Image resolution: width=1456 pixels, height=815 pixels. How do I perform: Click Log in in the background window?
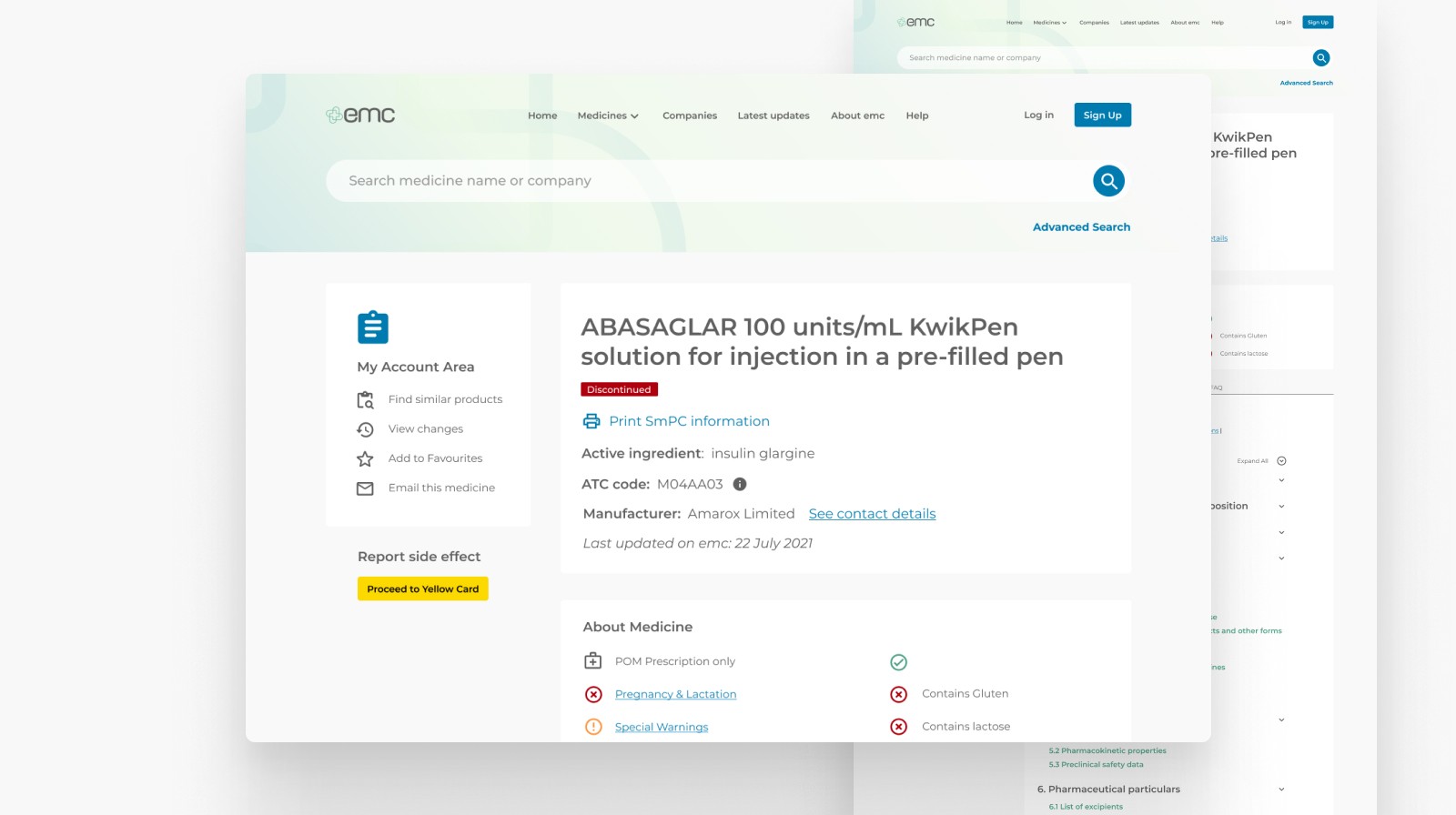(1283, 22)
